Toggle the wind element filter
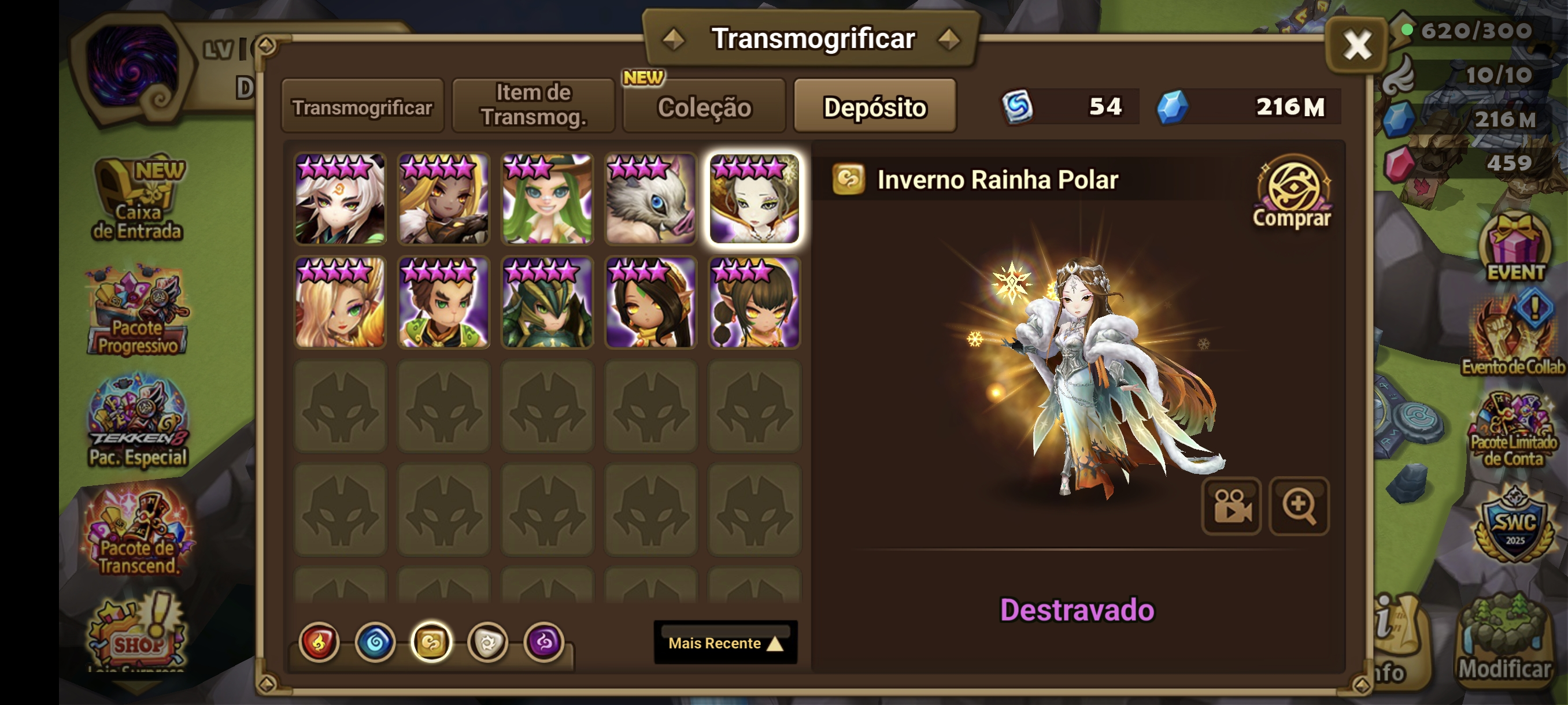This screenshot has height=705, width=1568. 431,642
